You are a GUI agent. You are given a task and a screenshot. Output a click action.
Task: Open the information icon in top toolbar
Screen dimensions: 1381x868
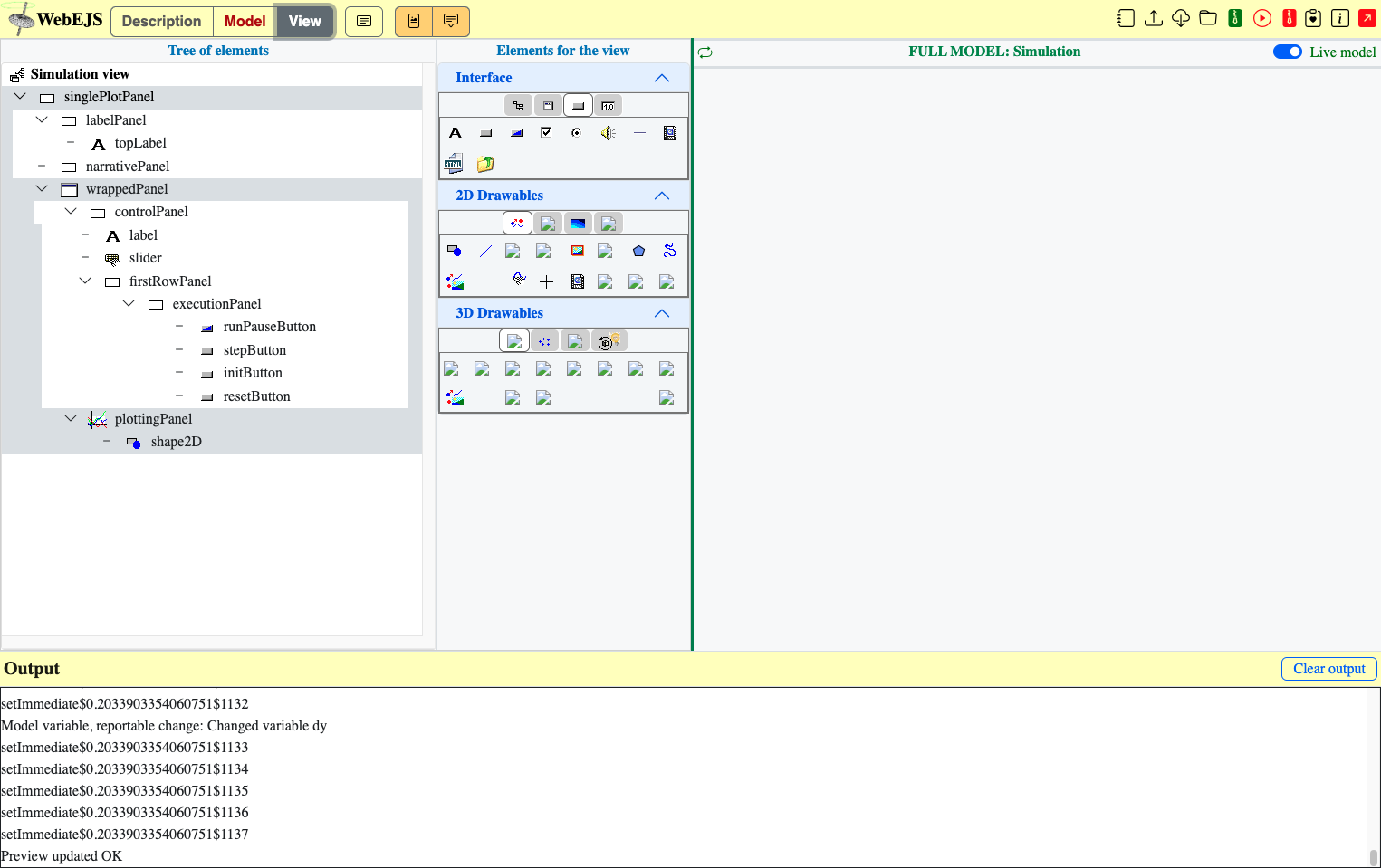tap(1340, 18)
